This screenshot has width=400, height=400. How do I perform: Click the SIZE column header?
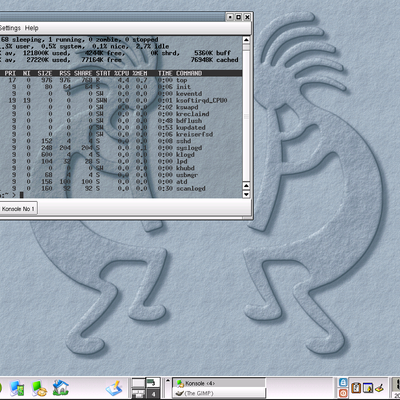click(45, 73)
